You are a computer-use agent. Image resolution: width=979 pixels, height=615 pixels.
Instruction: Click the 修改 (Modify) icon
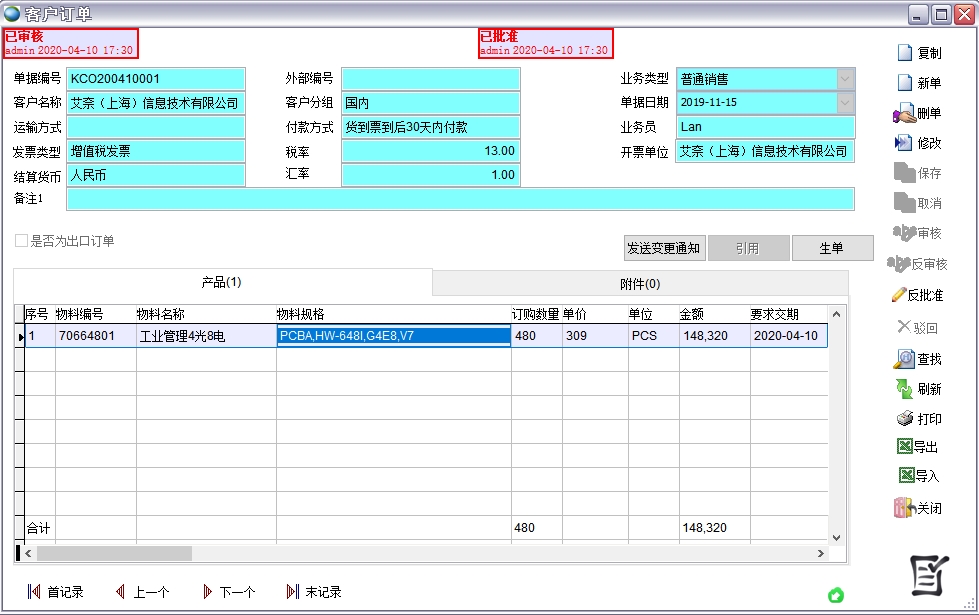(x=904, y=143)
